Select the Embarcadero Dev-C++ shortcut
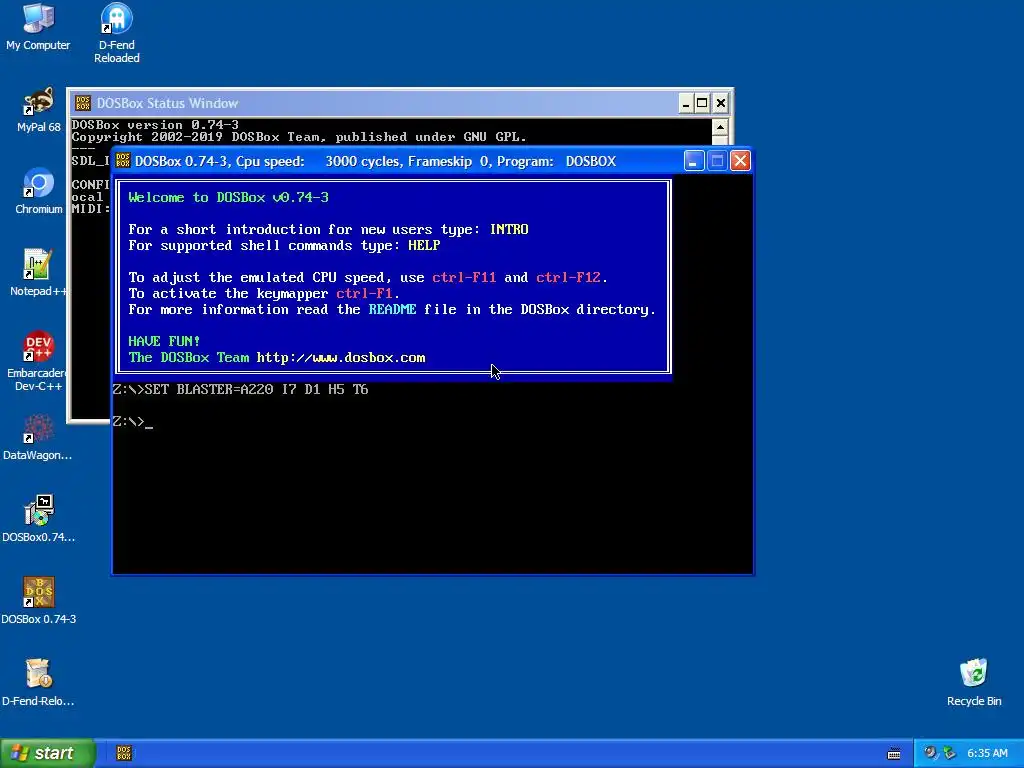The height and width of the screenshot is (768, 1024). coord(38,361)
